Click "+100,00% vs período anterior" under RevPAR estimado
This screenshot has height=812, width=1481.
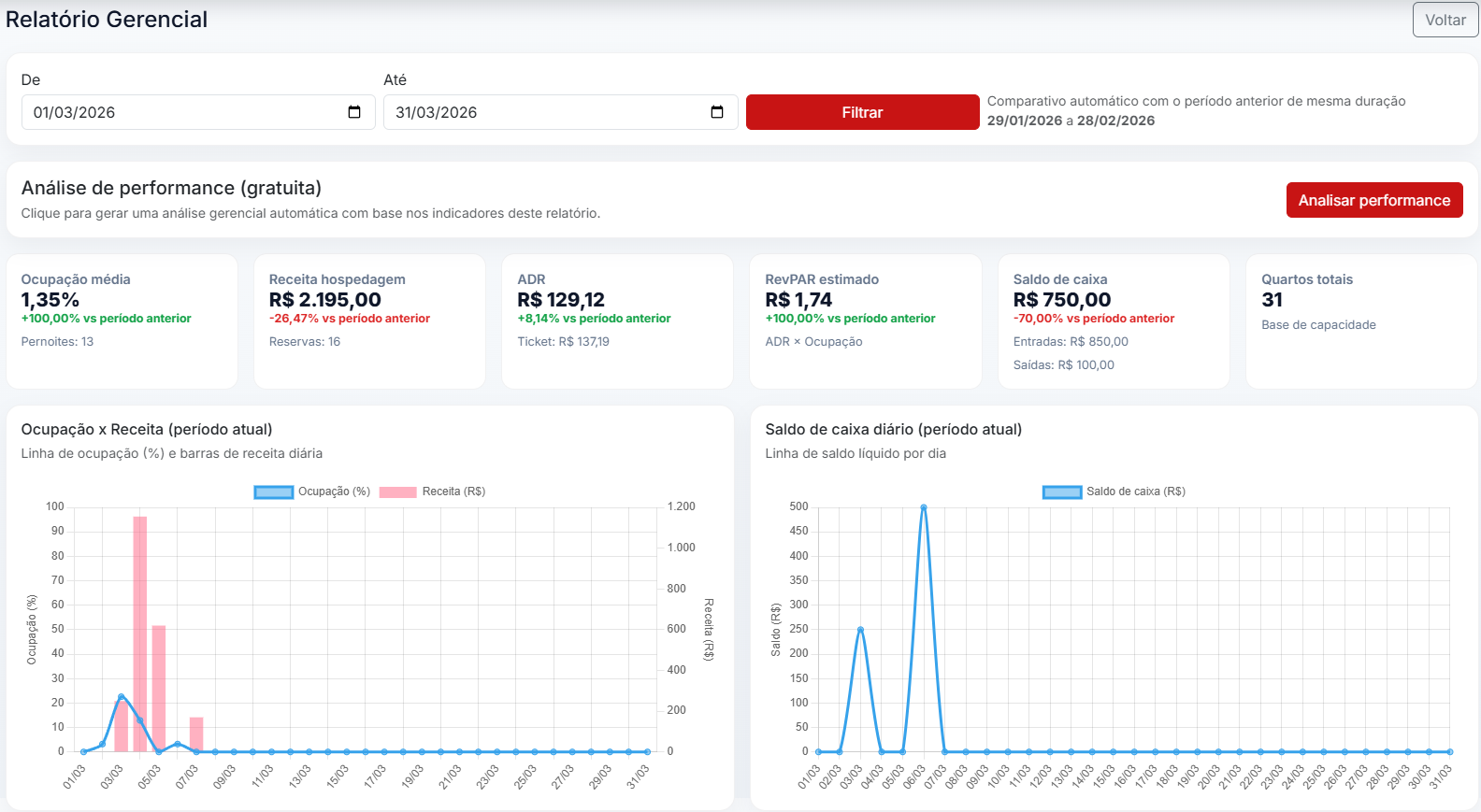[x=850, y=319]
